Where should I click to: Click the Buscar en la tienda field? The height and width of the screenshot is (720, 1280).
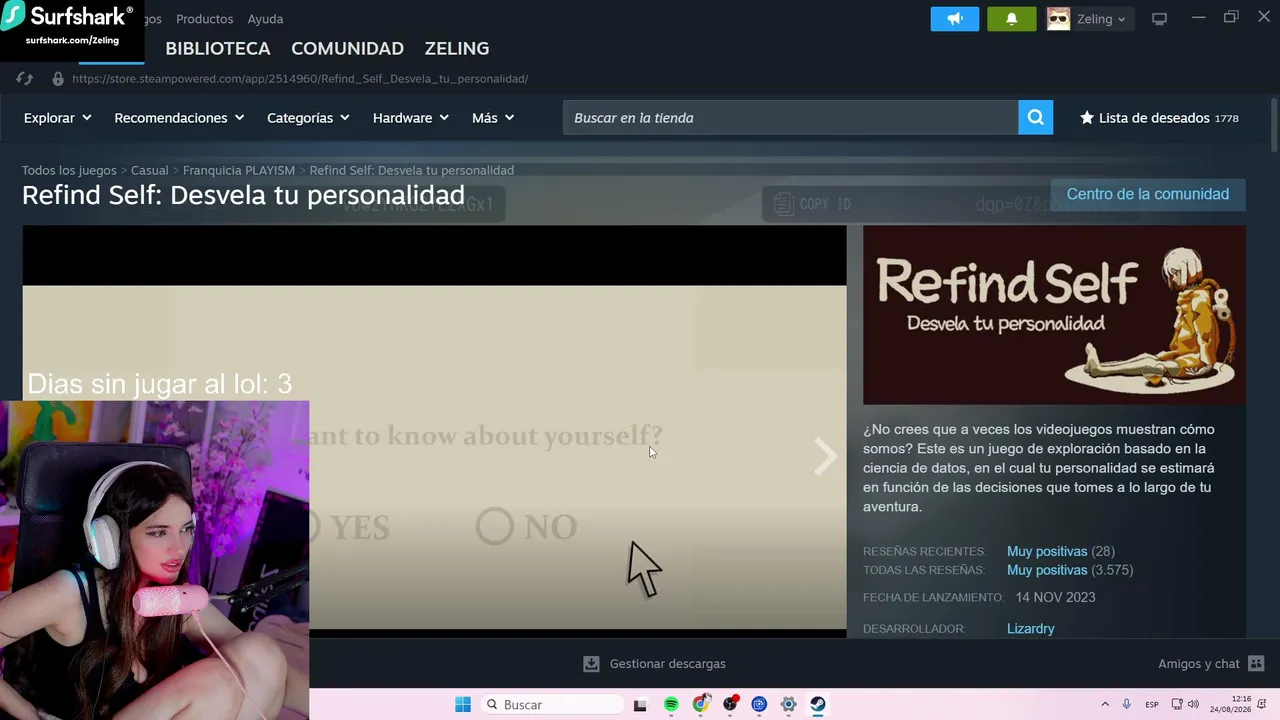point(790,118)
